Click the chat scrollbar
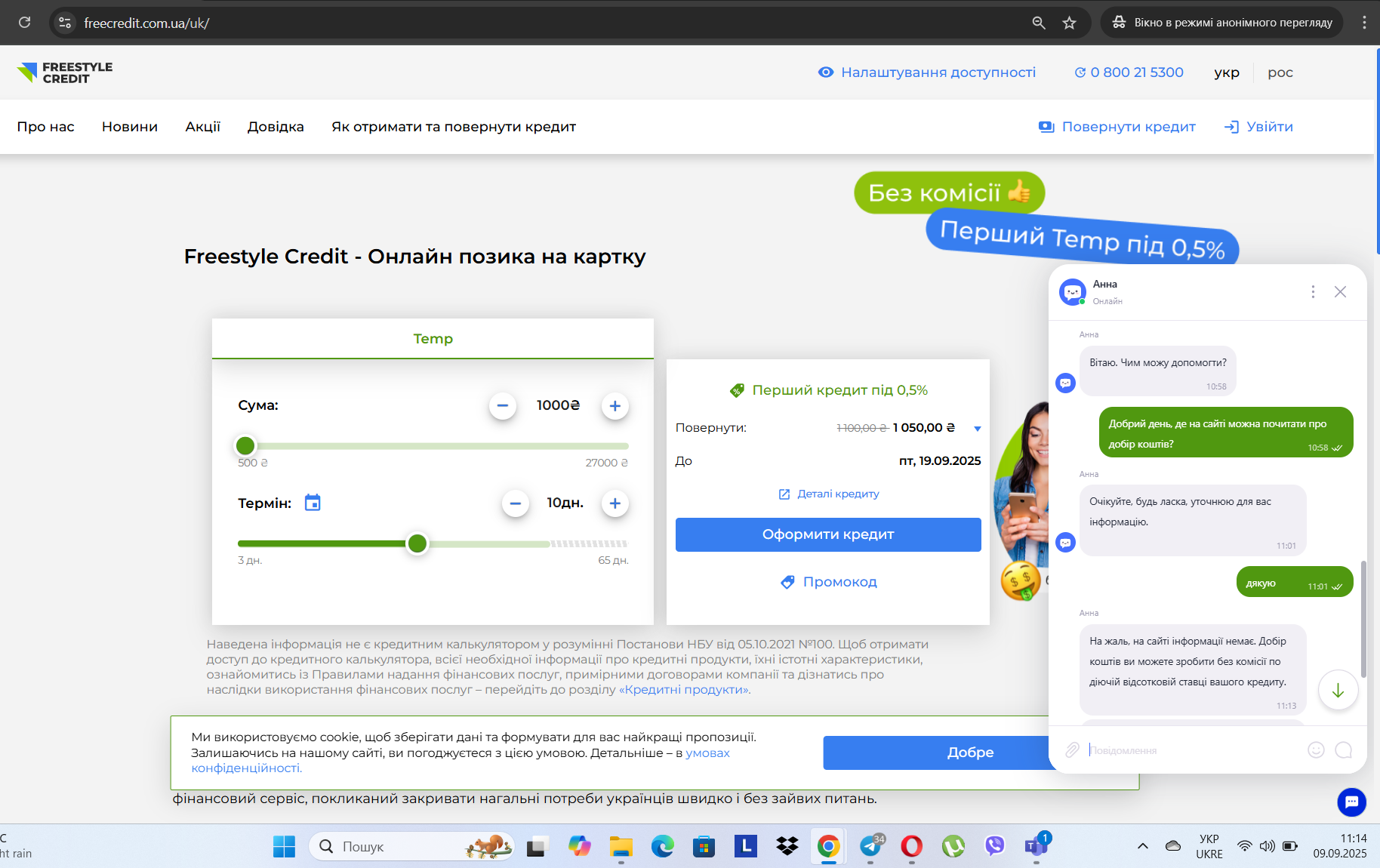Viewport: 1380px width, 868px height. 1363,619
